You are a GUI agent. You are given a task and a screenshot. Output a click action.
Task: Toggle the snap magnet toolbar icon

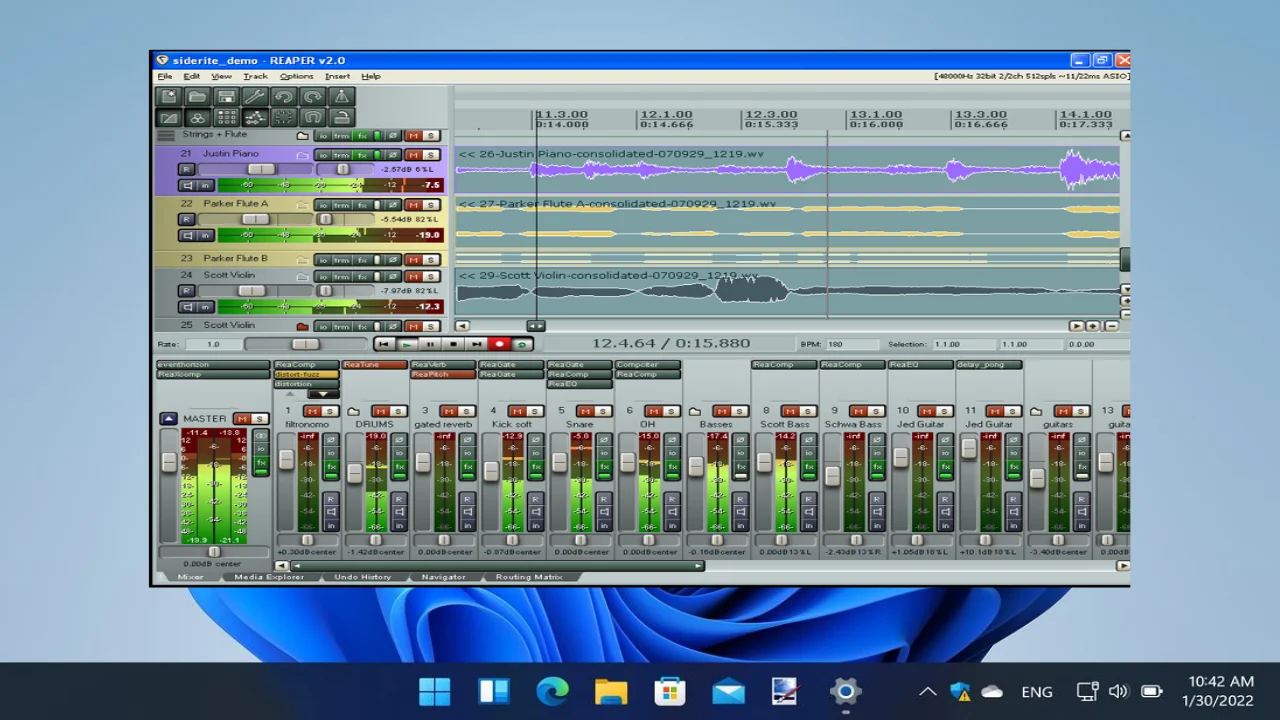point(313,118)
